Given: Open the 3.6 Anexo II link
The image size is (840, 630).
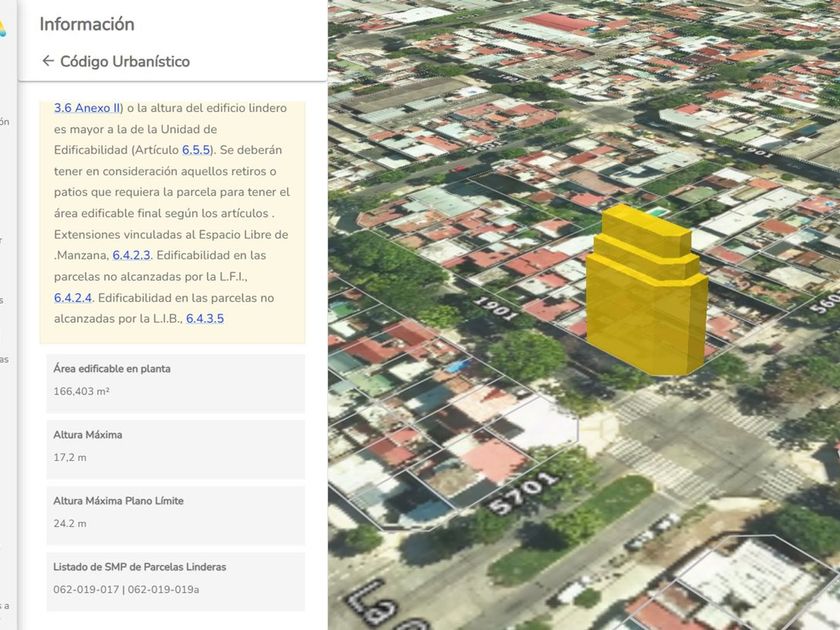Looking at the screenshot, I should (87, 108).
